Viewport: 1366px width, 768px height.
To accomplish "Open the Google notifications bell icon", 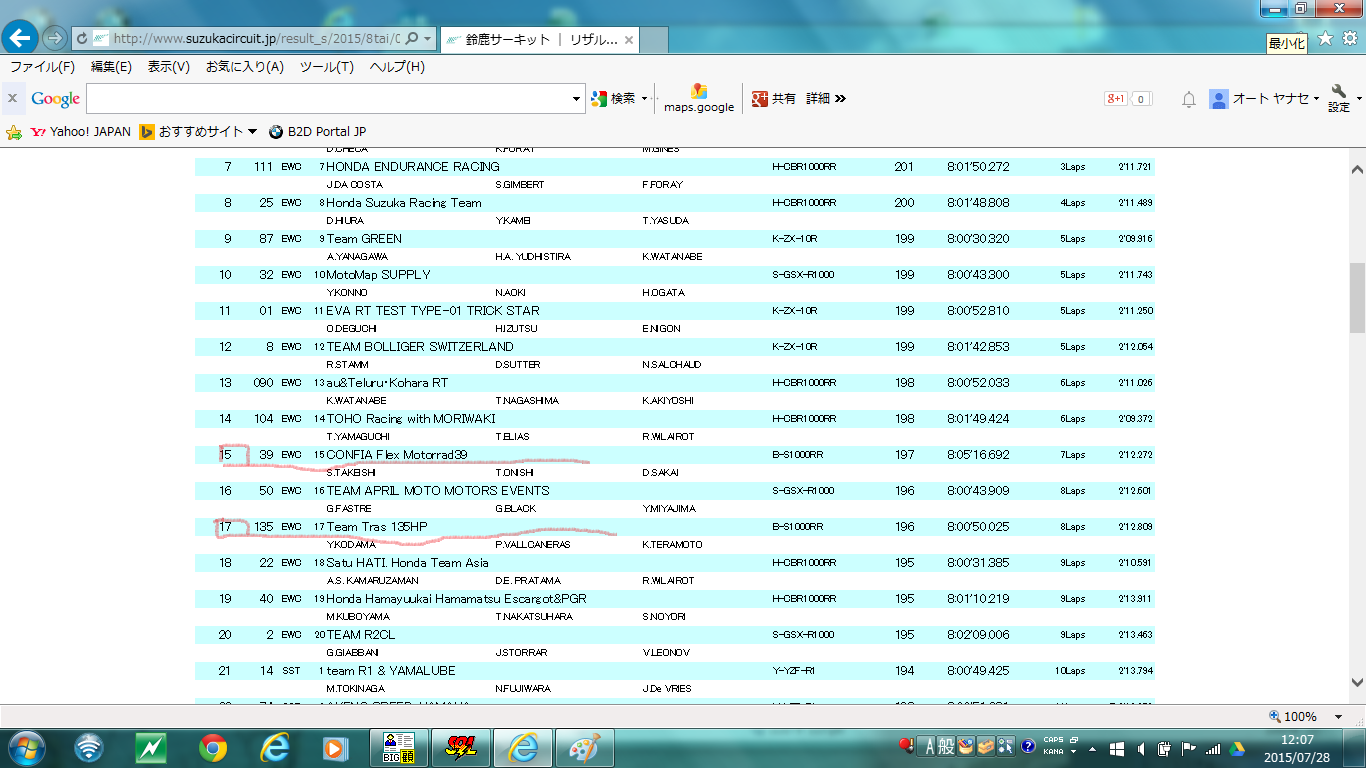I will (x=1189, y=98).
